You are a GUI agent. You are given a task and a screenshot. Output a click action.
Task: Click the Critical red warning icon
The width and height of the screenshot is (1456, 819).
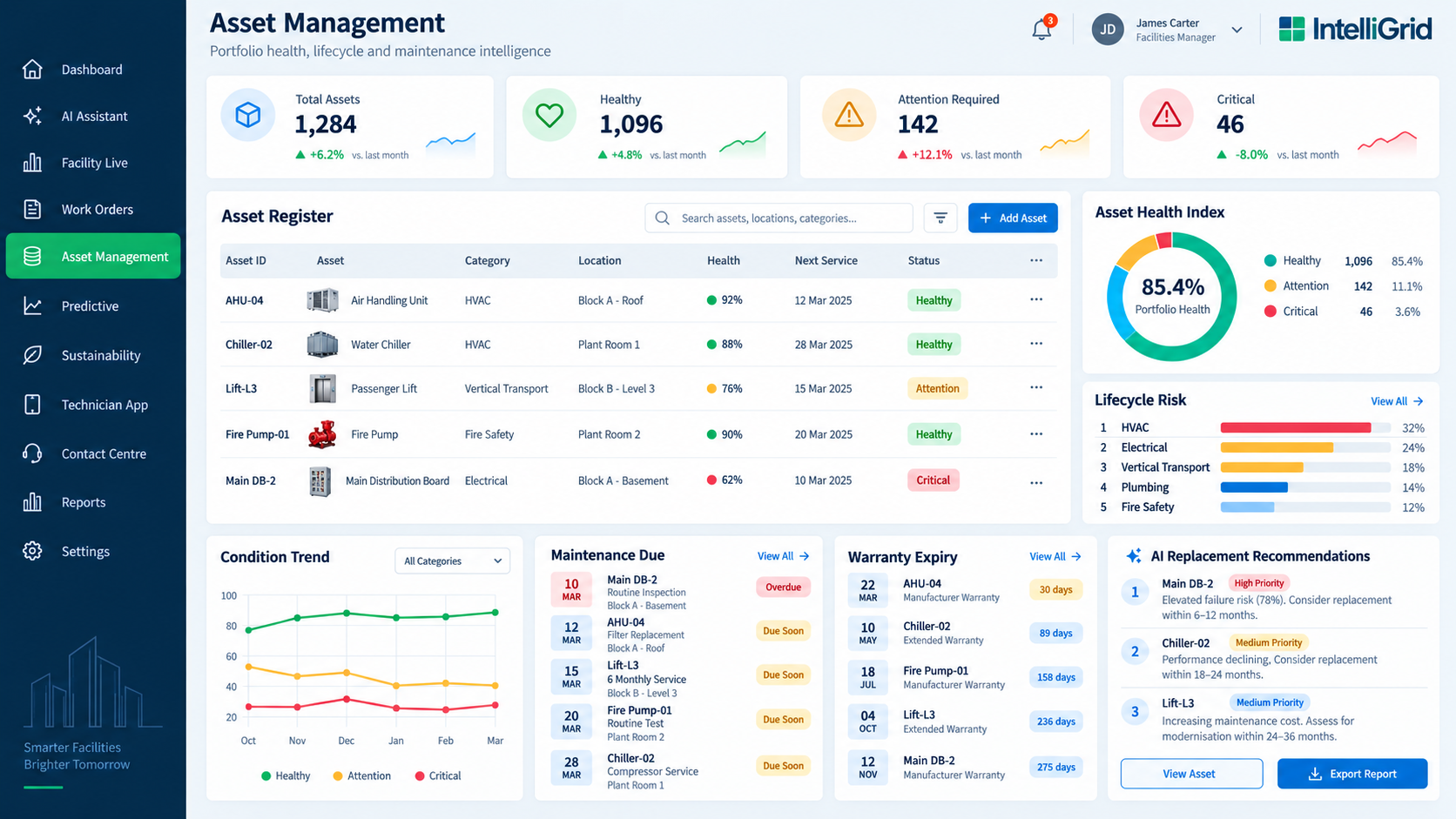[x=1166, y=115]
